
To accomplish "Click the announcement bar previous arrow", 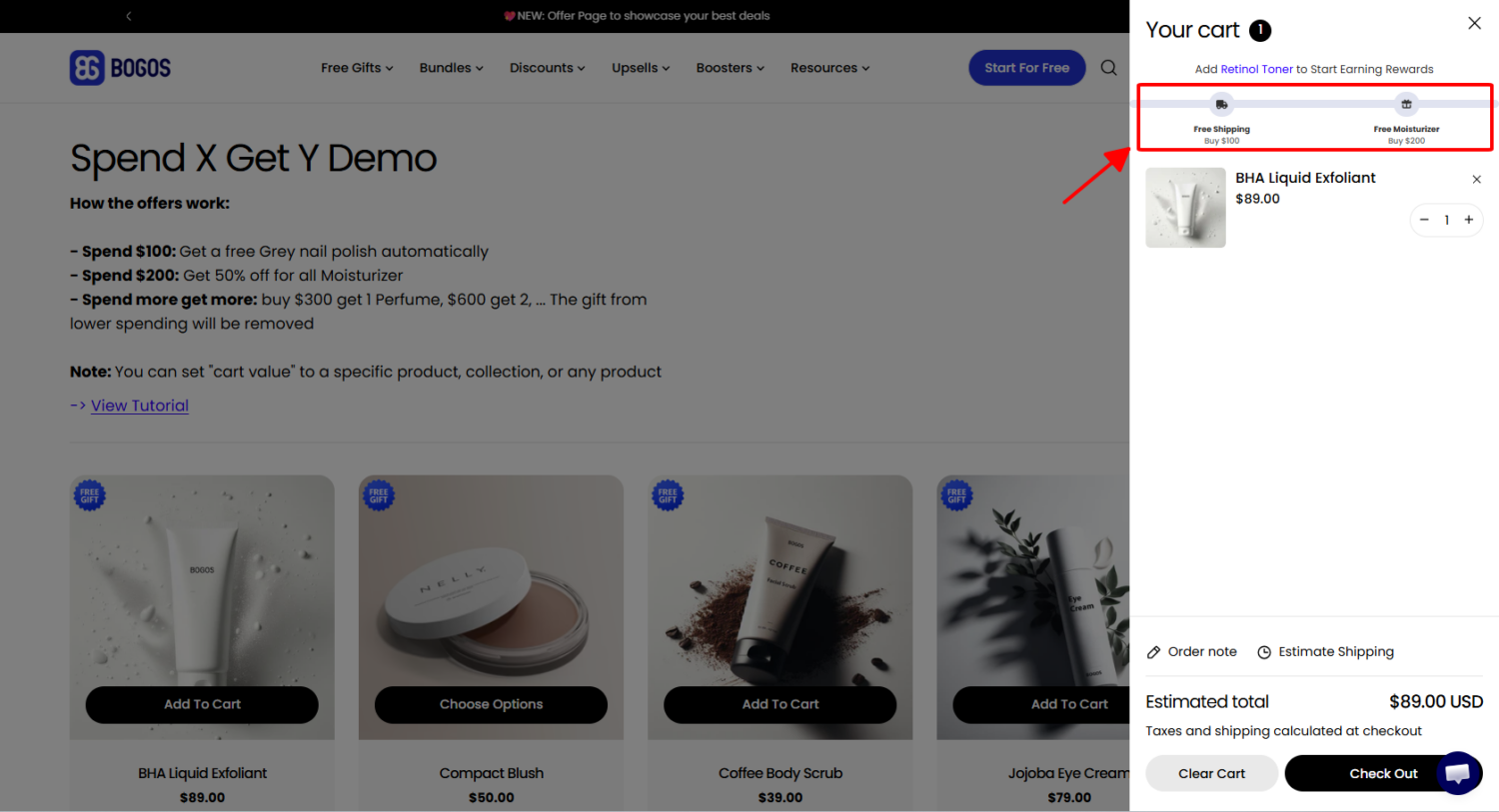I will pyautogui.click(x=129, y=16).
